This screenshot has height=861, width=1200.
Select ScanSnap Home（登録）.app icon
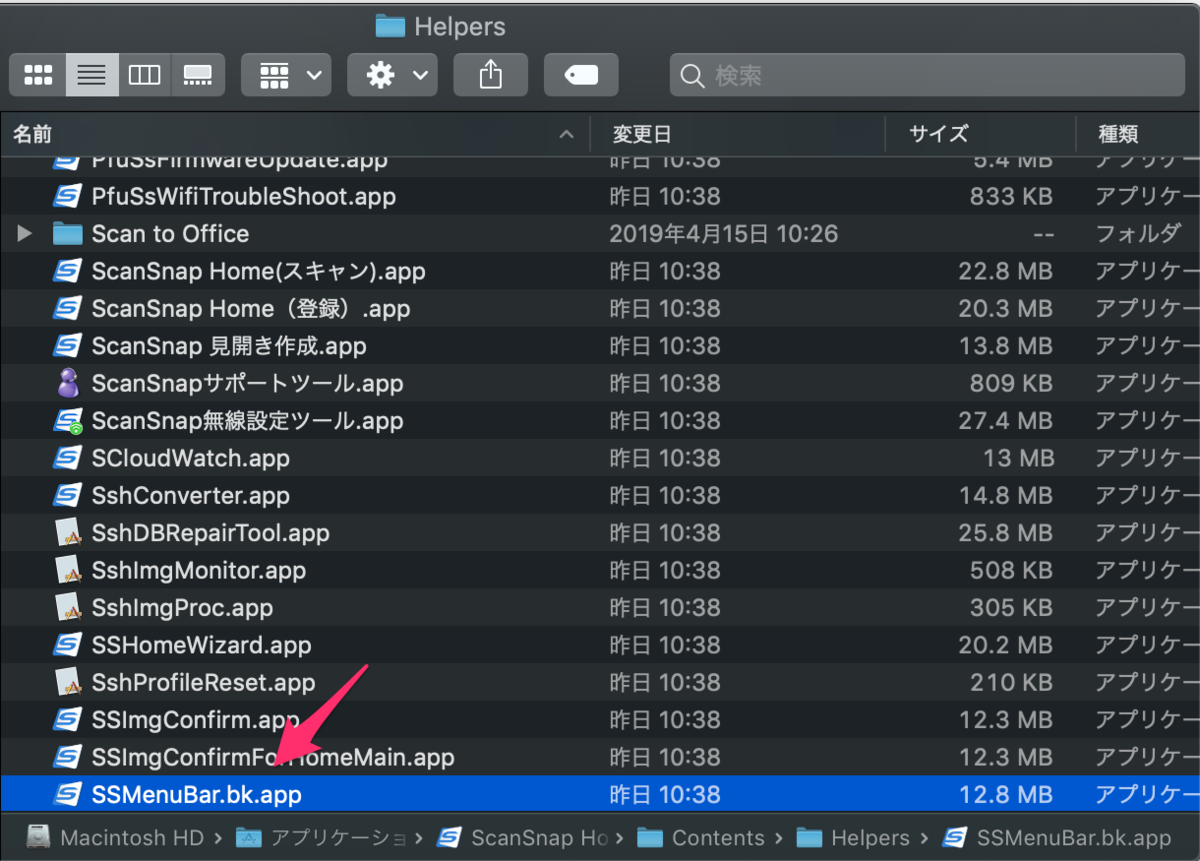pyautogui.click(x=67, y=308)
